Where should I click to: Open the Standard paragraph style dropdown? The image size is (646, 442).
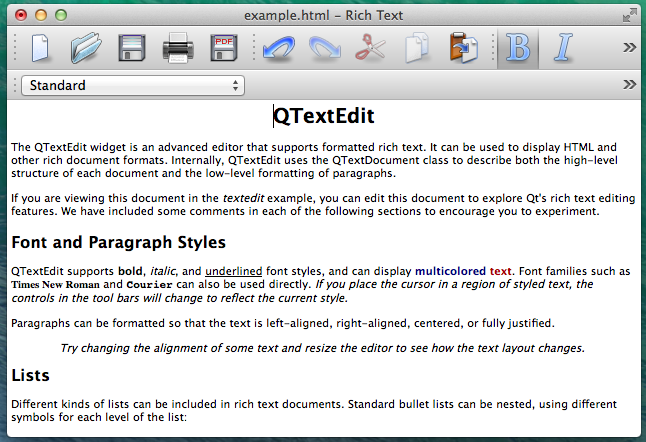(x=133, y=85)
